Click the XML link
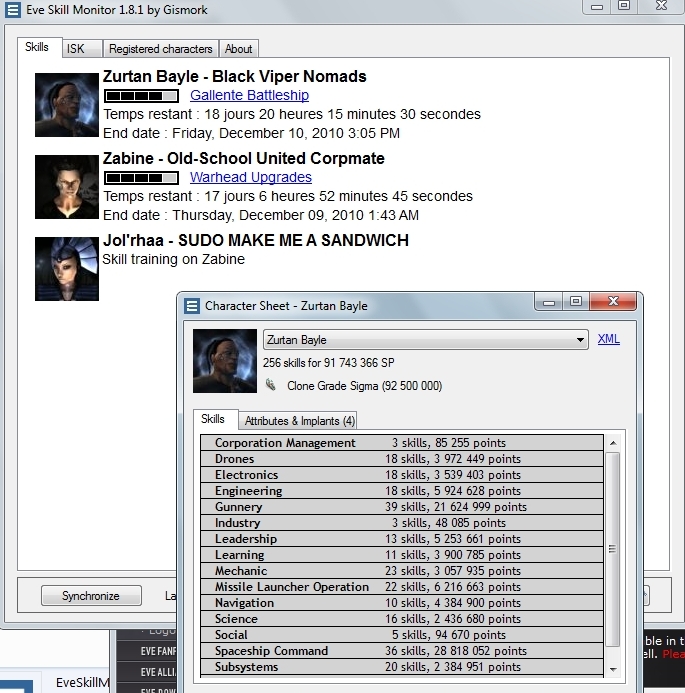The width and height of the screenshot is (685, 693). tap(609, 339)
